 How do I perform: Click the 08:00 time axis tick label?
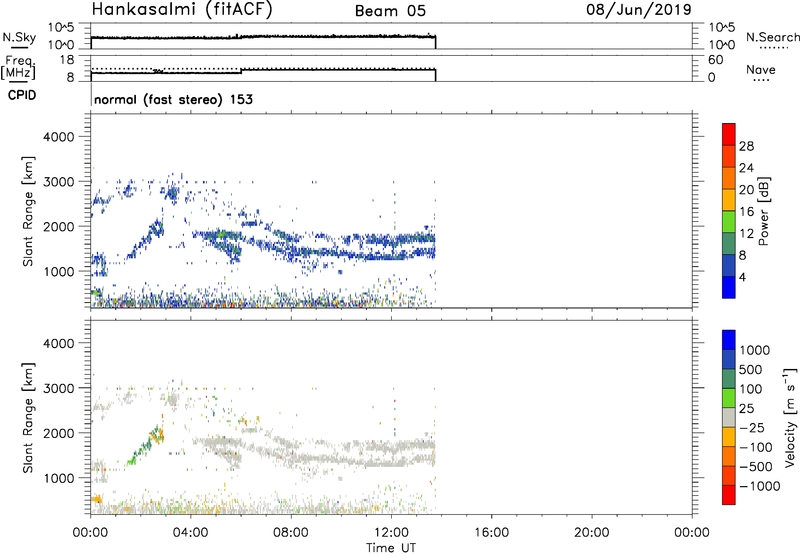click(291, 533)
